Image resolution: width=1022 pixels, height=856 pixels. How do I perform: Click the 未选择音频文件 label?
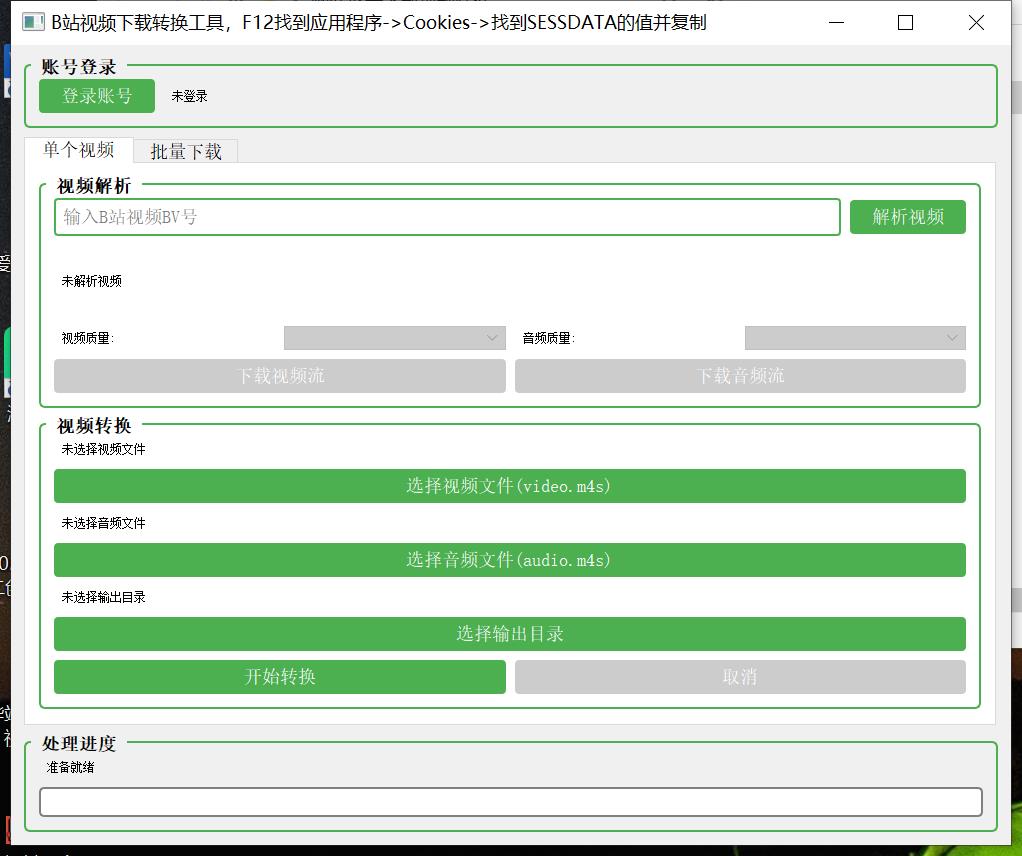click(103, 523)
